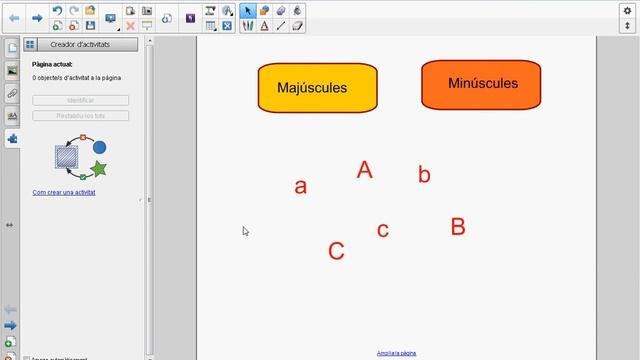Go to previous page using sidebar grey arrow
This screenshot has width=640, height=360.
click(10, 310)
